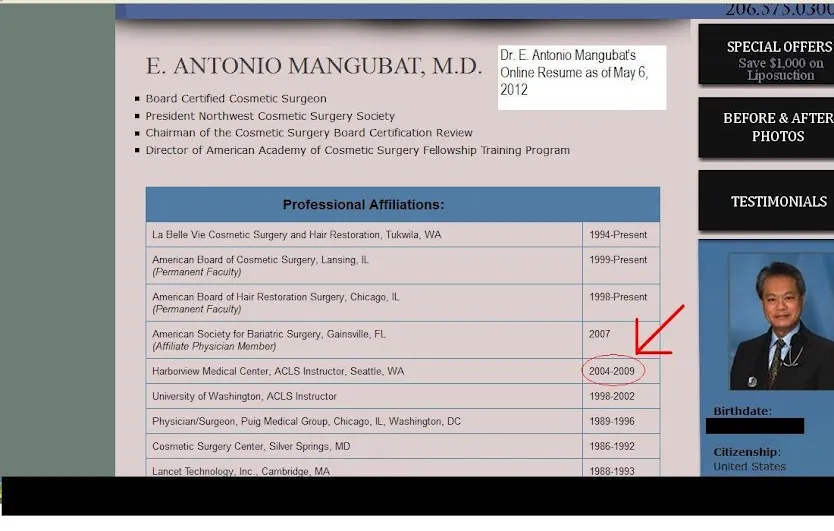Screen dimensions: 834x531
Task: Open Before & After Photos button
Action: 767,128
